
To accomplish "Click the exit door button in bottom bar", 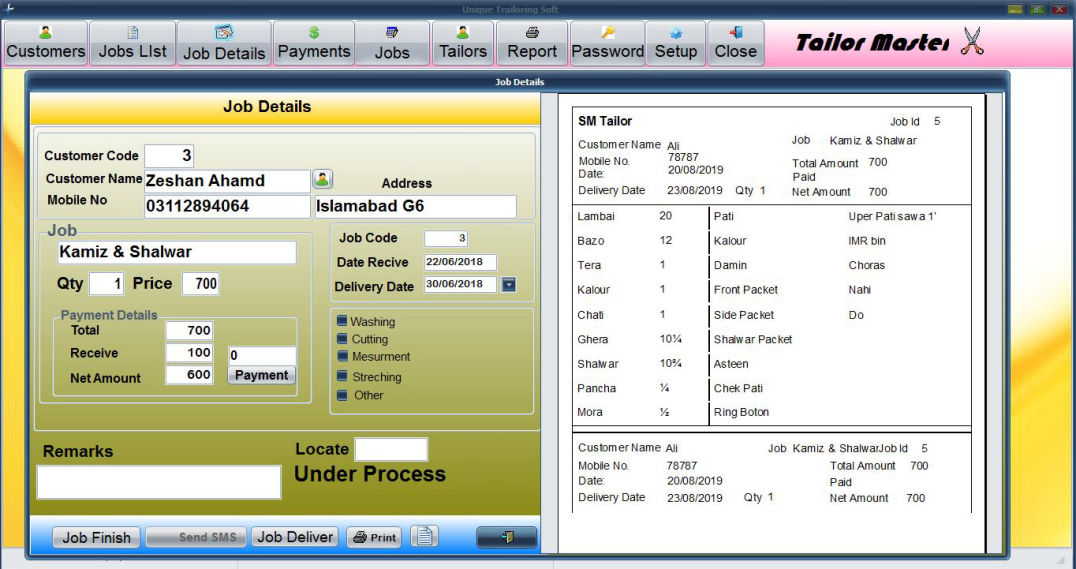I will [506, 537].
